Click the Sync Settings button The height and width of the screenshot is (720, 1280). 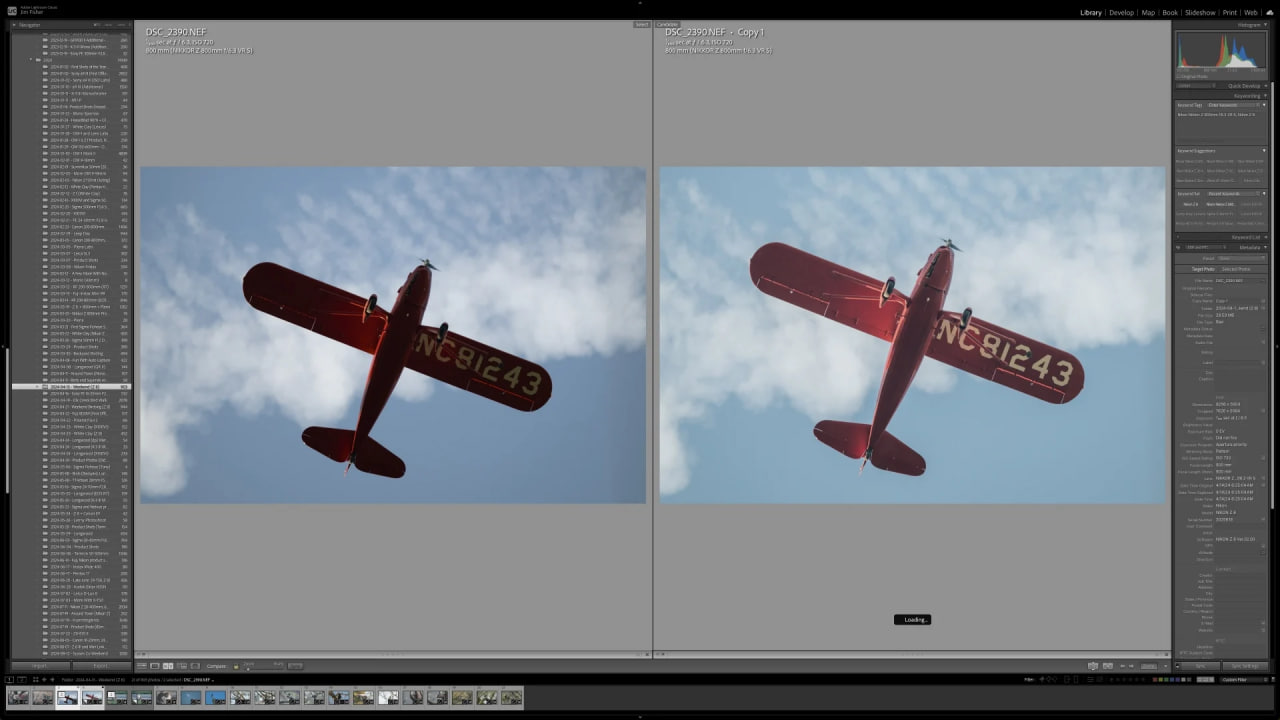coord(1244,666)
